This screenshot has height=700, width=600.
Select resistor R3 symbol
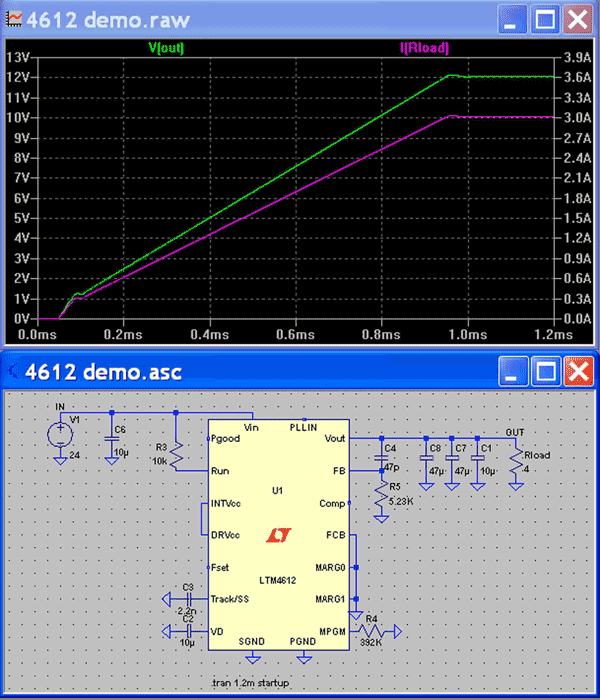tap(176, 453)
